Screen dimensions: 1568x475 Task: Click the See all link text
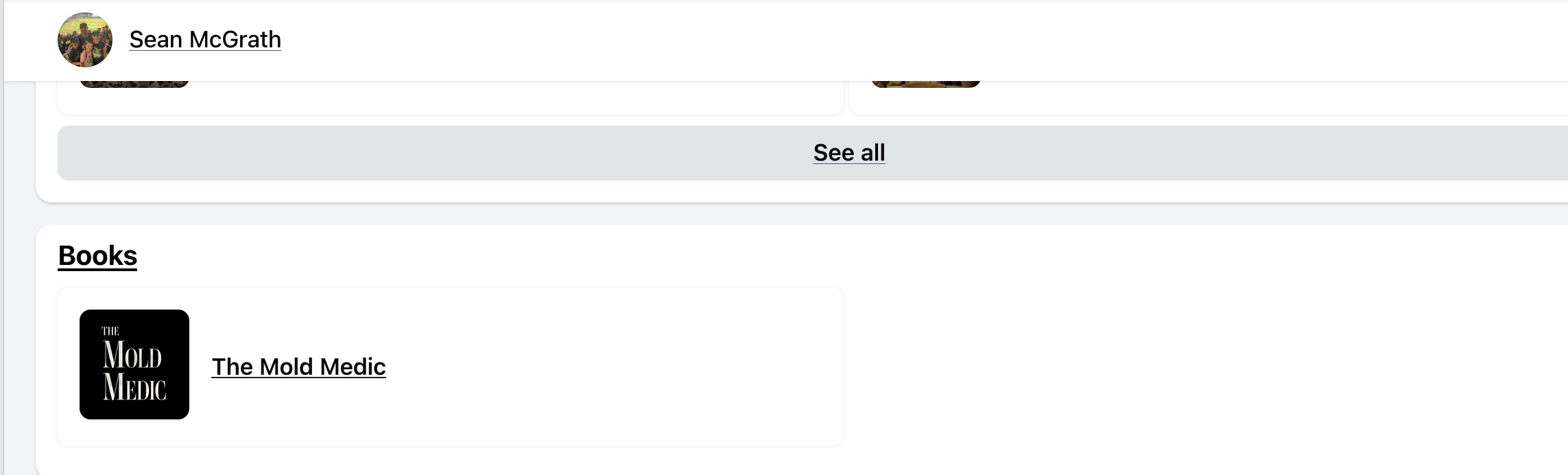tap(848, 152)
